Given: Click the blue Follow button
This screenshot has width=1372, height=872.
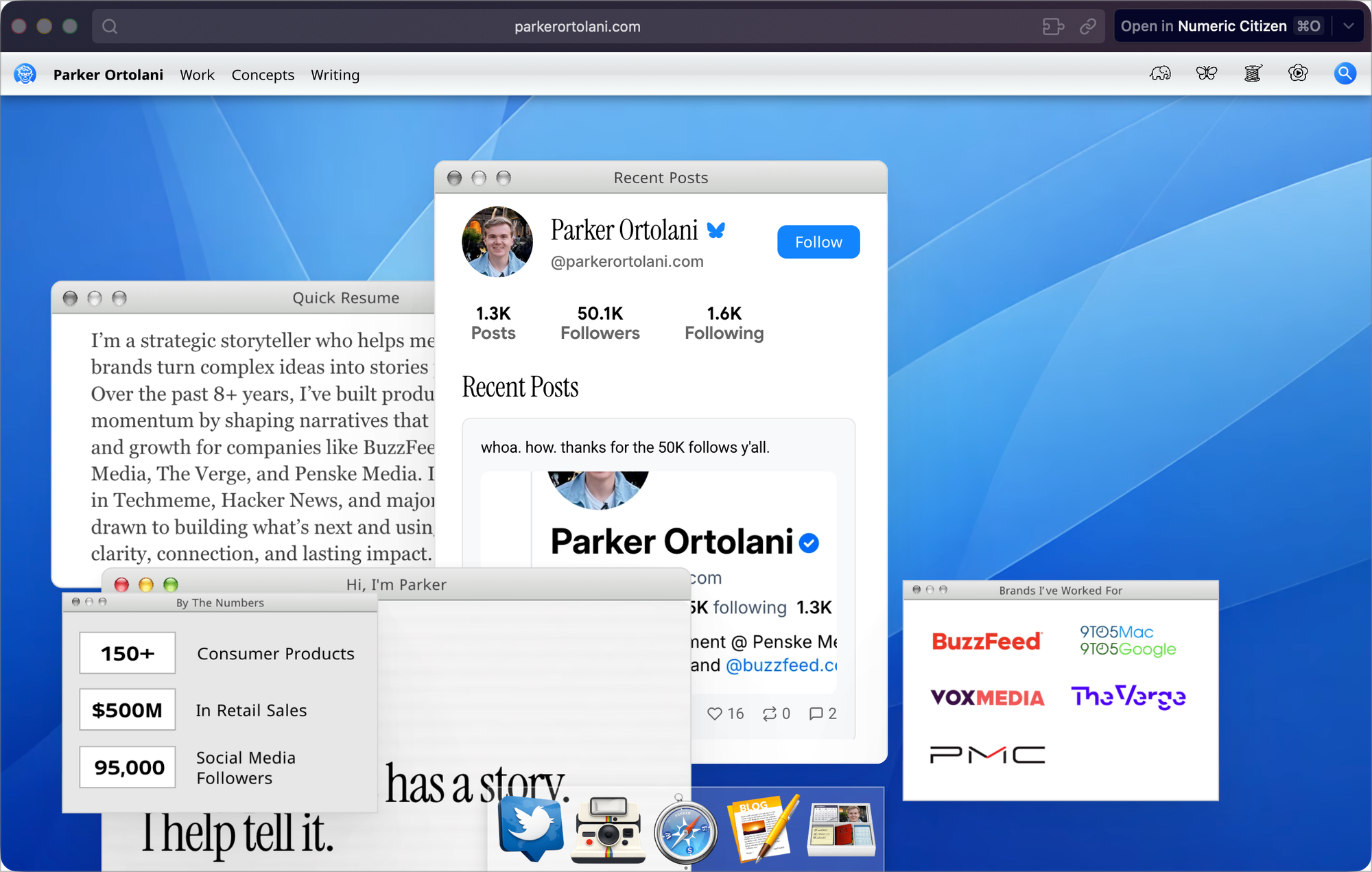Looking at the screenshot, I should click(x=818, y=242).
